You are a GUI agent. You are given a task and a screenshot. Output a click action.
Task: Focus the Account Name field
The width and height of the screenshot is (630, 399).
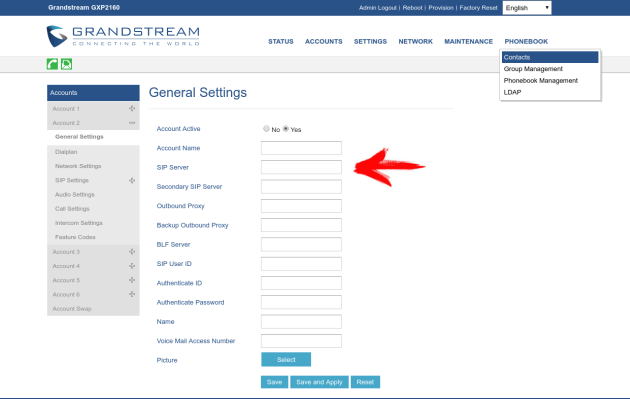[301, 148]
